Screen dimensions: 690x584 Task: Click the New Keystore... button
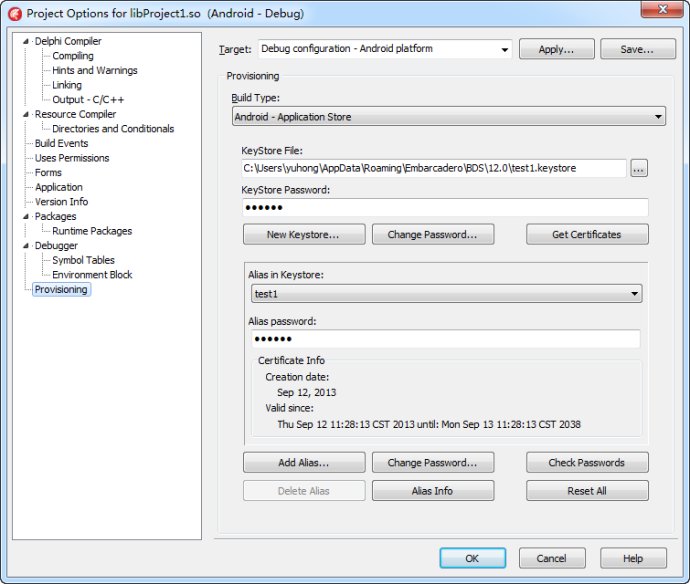tap(304, 234)
